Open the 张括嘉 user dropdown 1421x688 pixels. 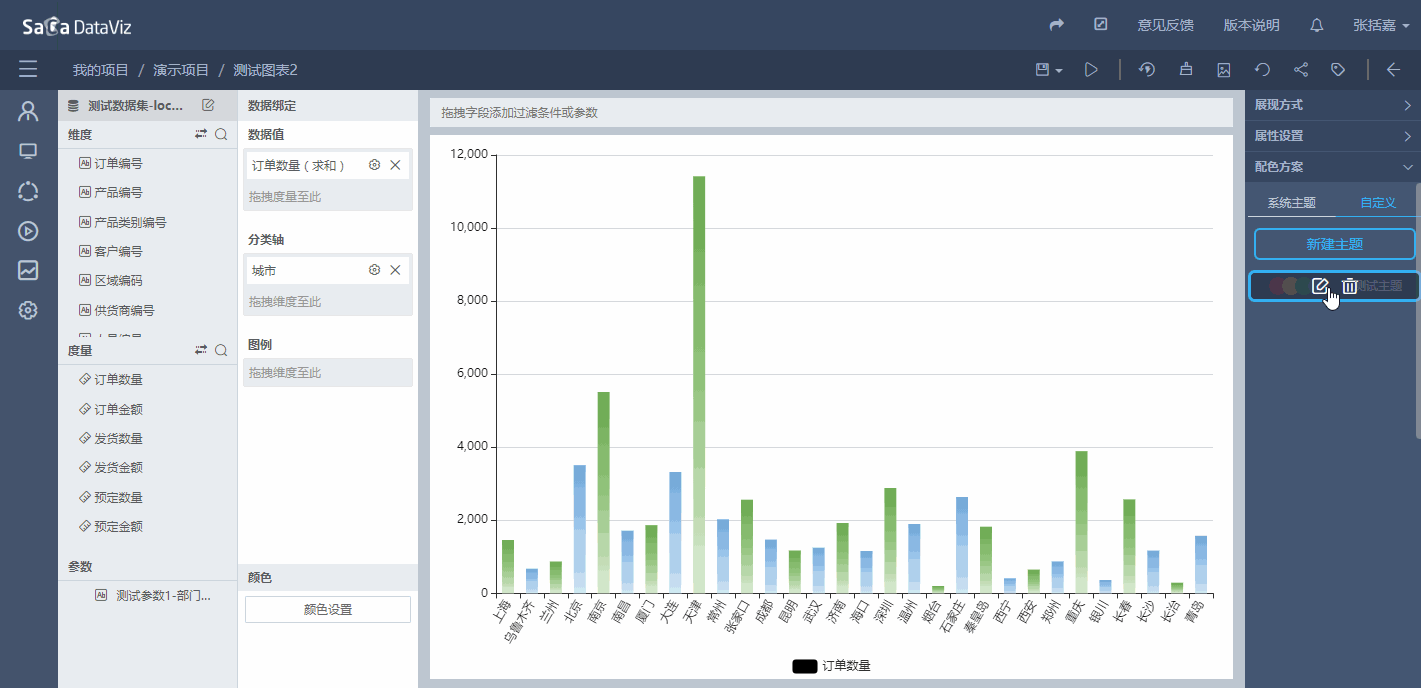[1381, 25]
